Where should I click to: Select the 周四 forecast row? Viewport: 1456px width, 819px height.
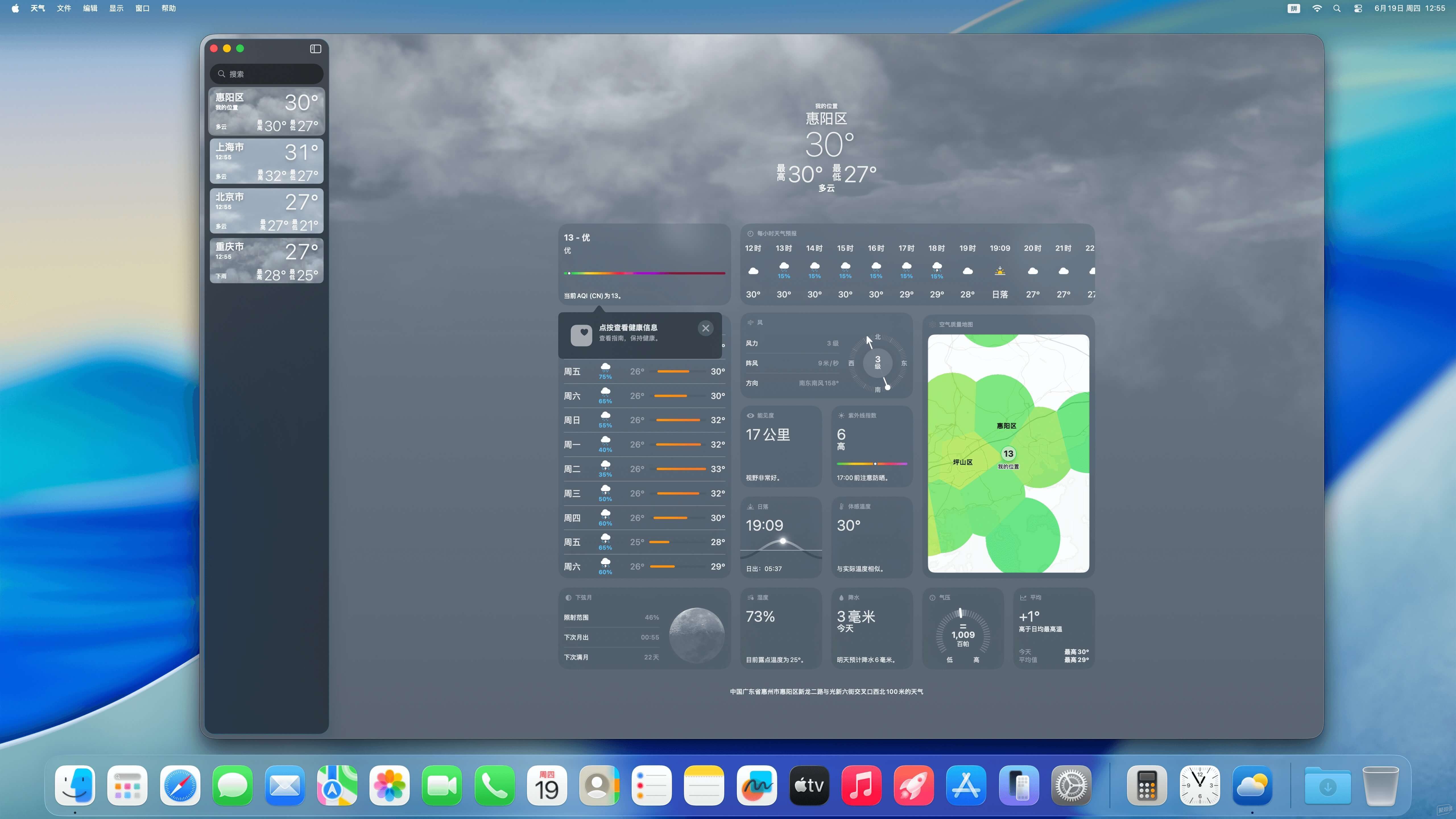pos(644,518)
